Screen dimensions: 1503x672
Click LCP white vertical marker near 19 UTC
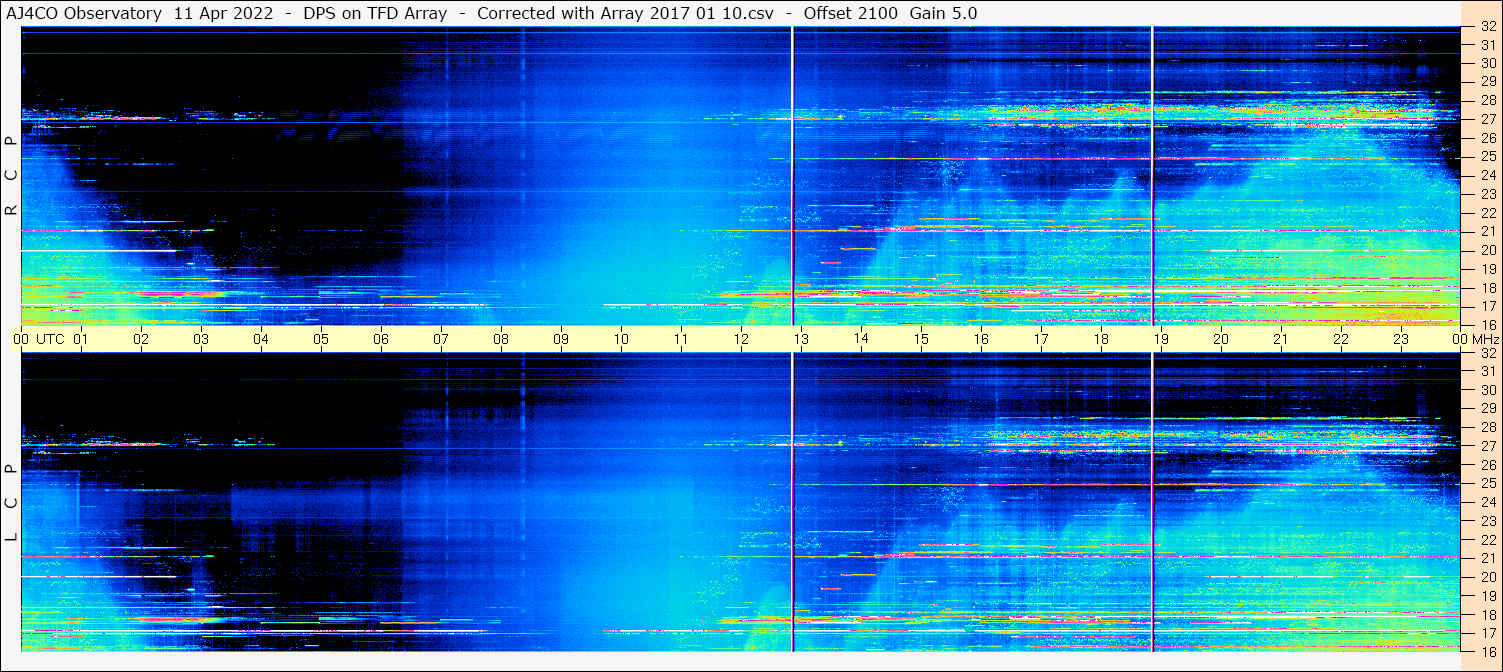tap(1152, 502)
